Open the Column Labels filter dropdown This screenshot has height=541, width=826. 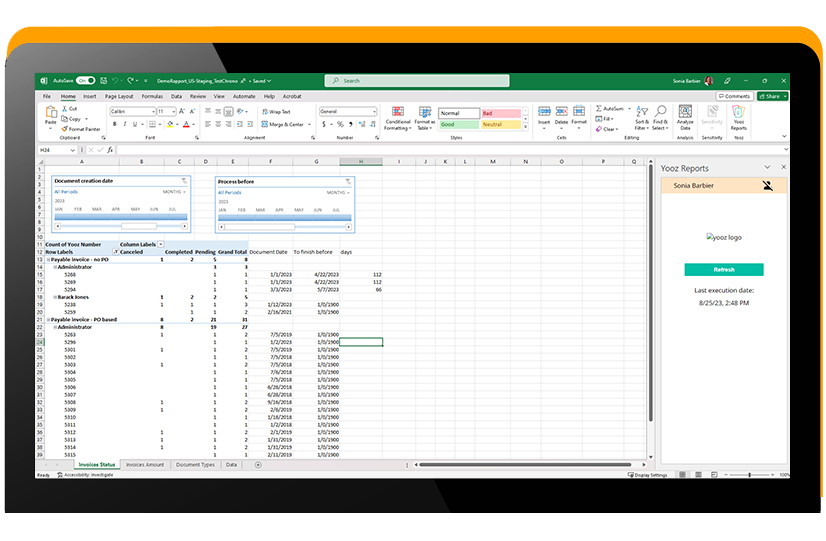click(x=161, y=244)
